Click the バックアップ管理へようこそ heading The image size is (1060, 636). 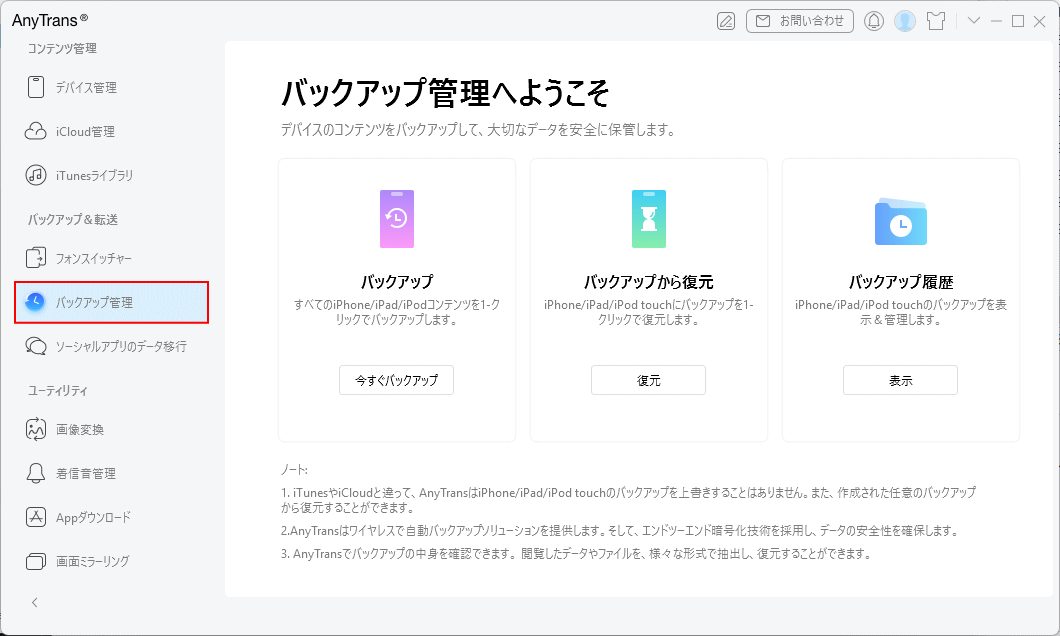coord(445,93)
